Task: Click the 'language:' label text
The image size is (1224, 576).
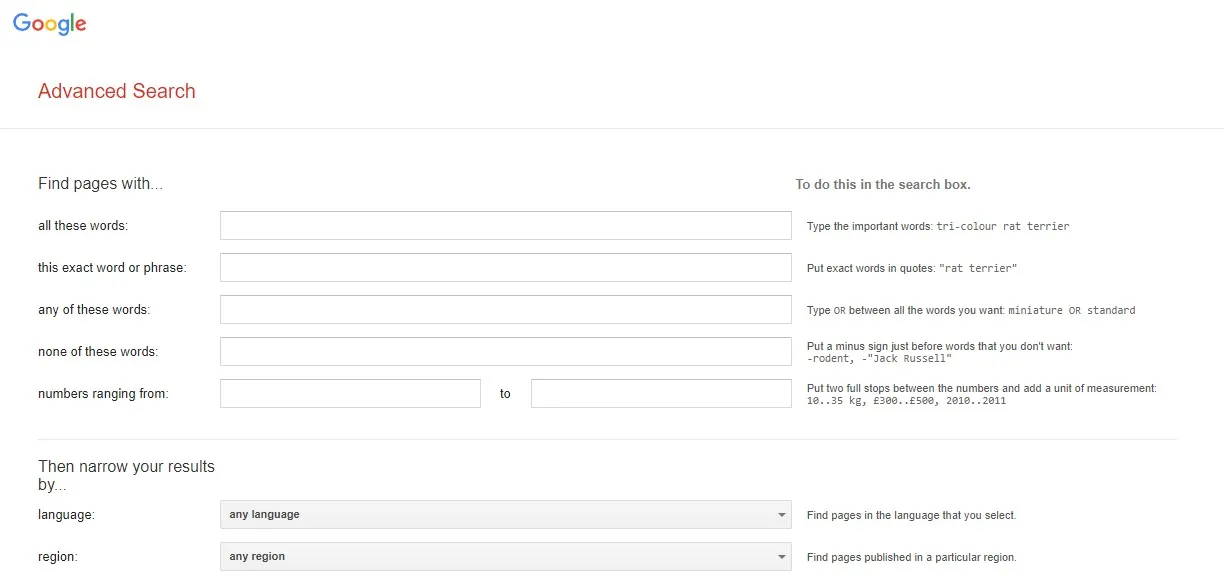Action: pos(66,515)
